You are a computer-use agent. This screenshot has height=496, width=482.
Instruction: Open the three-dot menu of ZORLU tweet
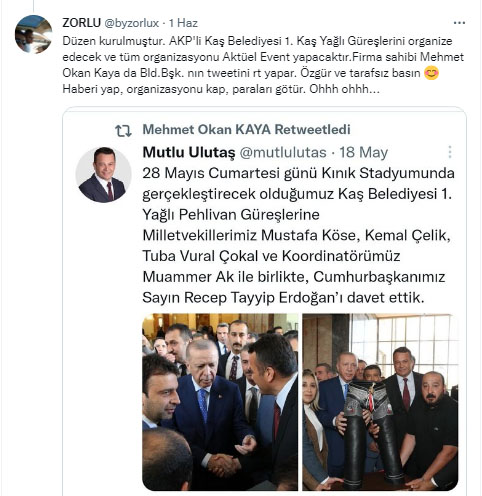coord(459,23)
